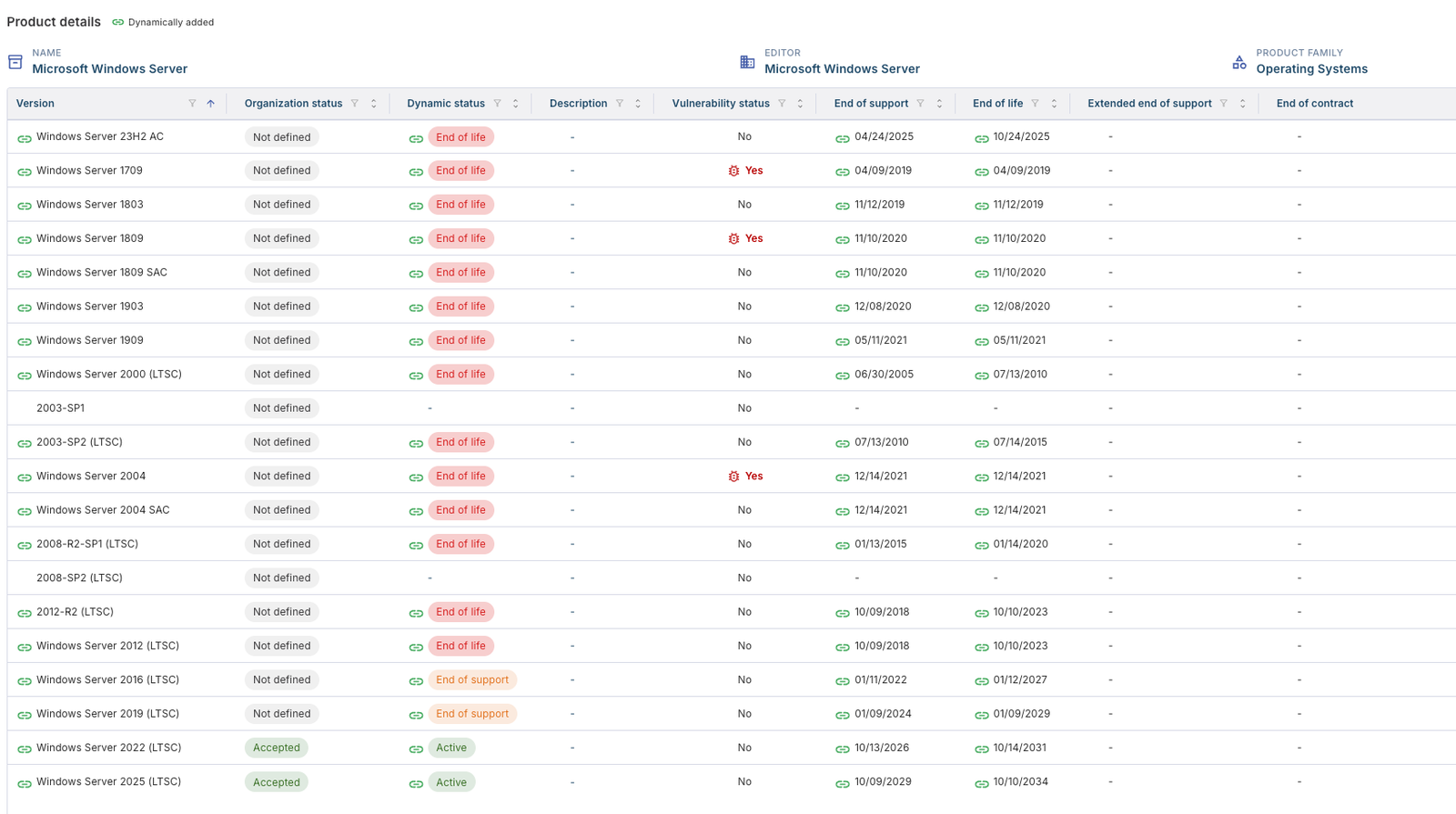This screenshot has width=1456, height=814.
Task: Select Windows Server 2000 (LTSC) version name
Action: point(109,375)
